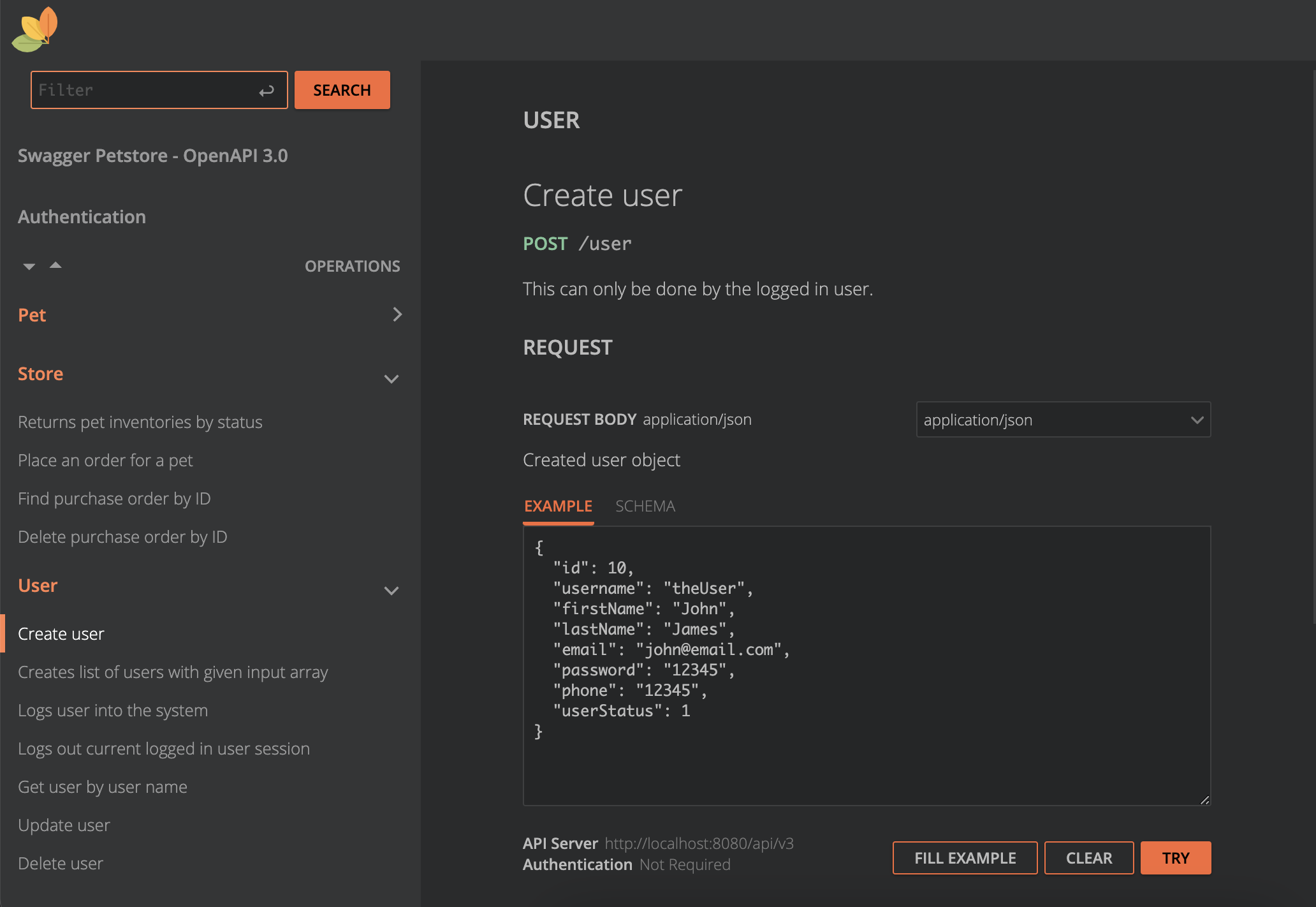
Task: Select 'Logs user into the system' operation
Action: click(113, 711)
